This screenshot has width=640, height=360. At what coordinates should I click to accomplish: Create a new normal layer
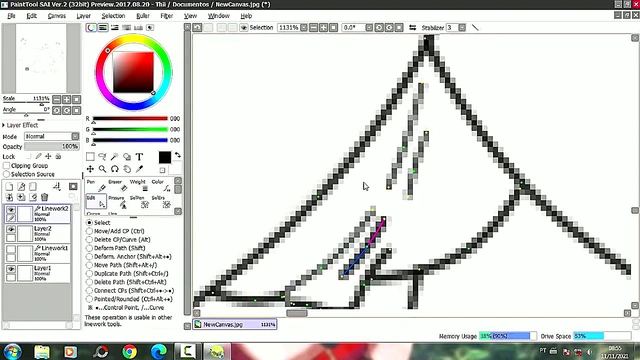[x=9, y=187]
